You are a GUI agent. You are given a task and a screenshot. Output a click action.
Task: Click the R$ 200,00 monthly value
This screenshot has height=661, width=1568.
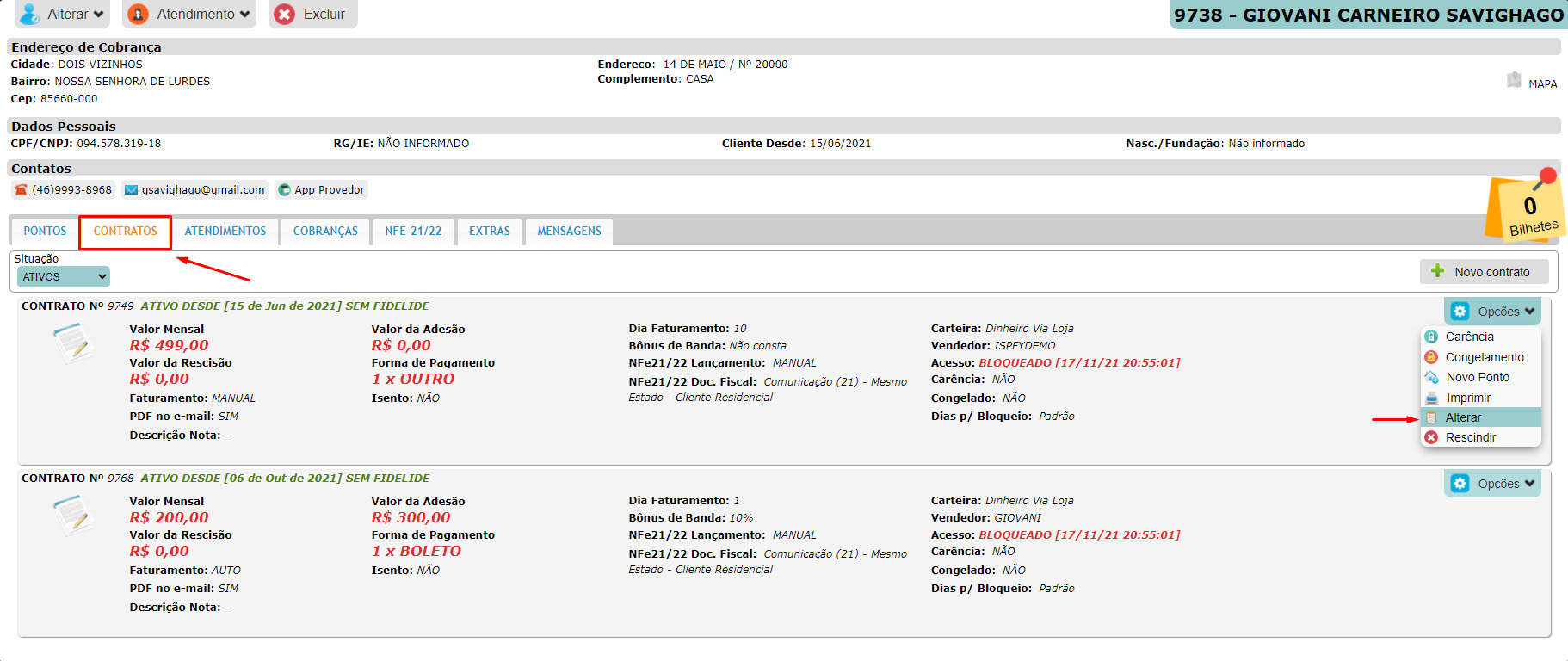point(169,517)
